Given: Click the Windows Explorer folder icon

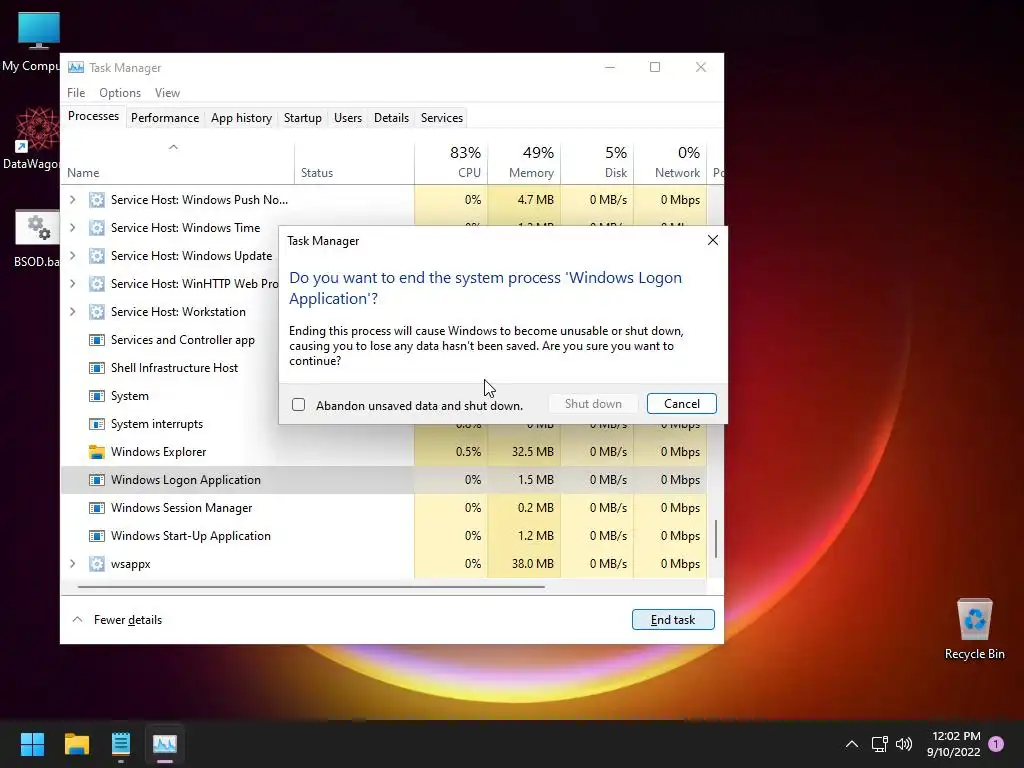Looking at the screenshot, I should [x=97, y=452].
